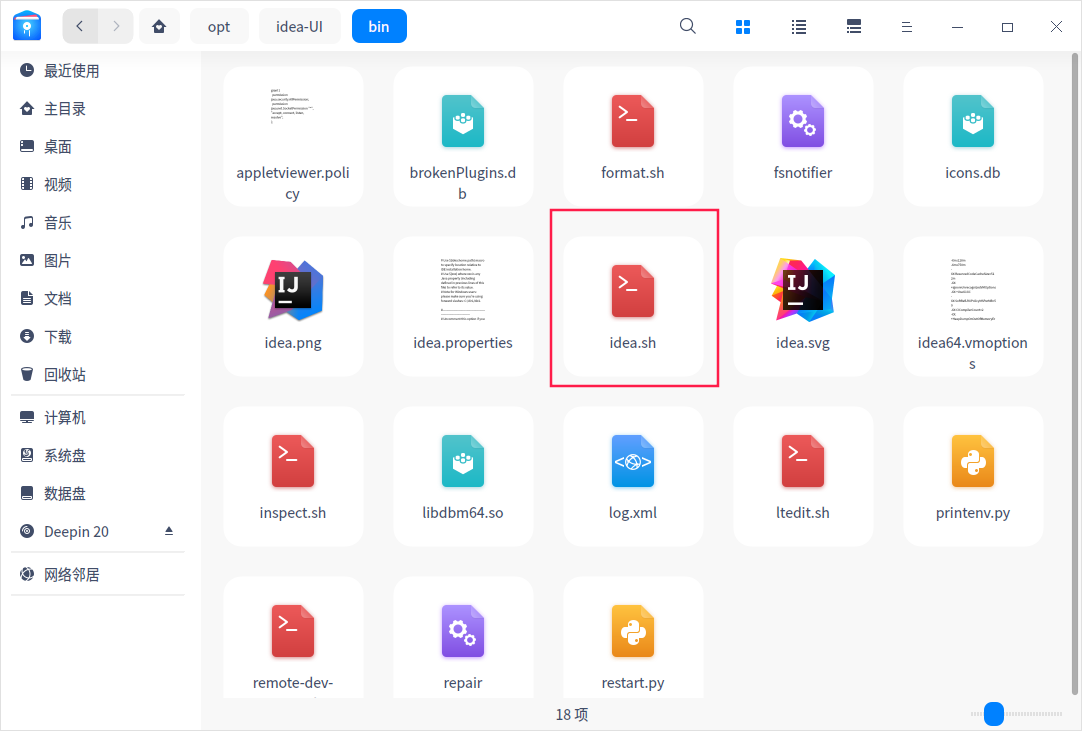The height and width of the screenshot is (731, 1082).
Task: Select the remote-dev script file
Action: click(x=293, y=637)
